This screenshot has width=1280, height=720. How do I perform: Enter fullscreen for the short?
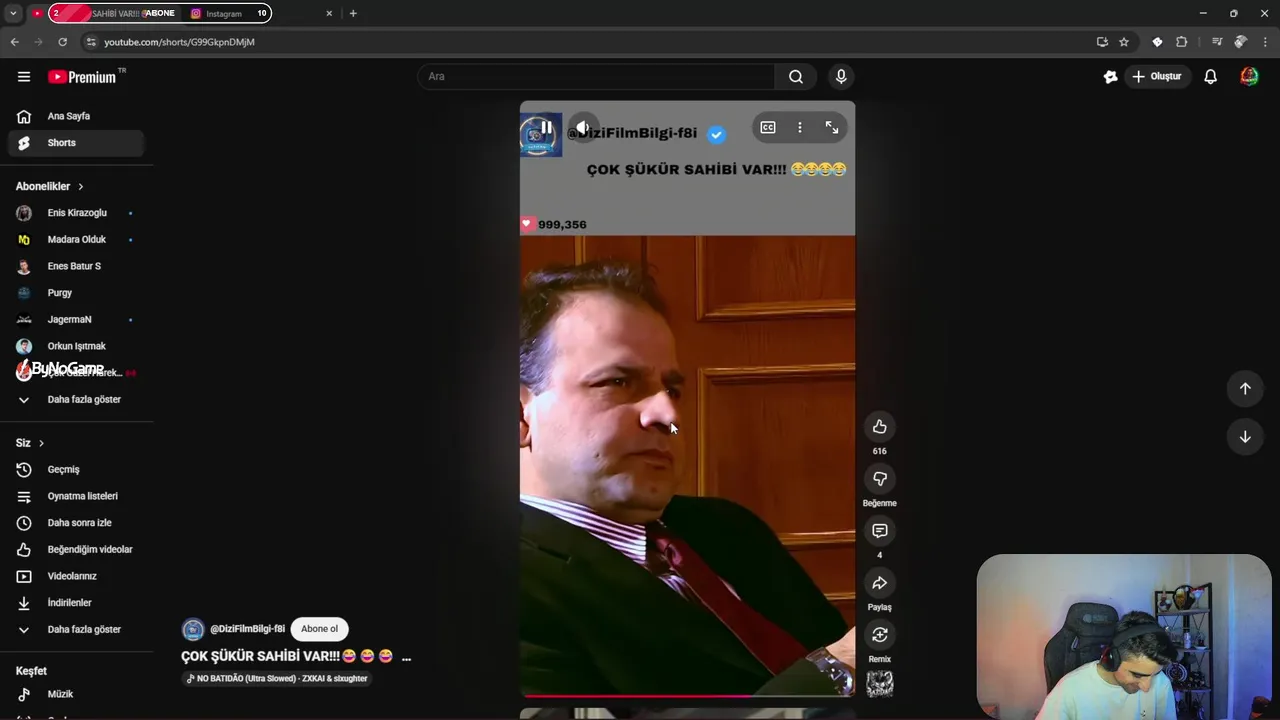(832, 127)
